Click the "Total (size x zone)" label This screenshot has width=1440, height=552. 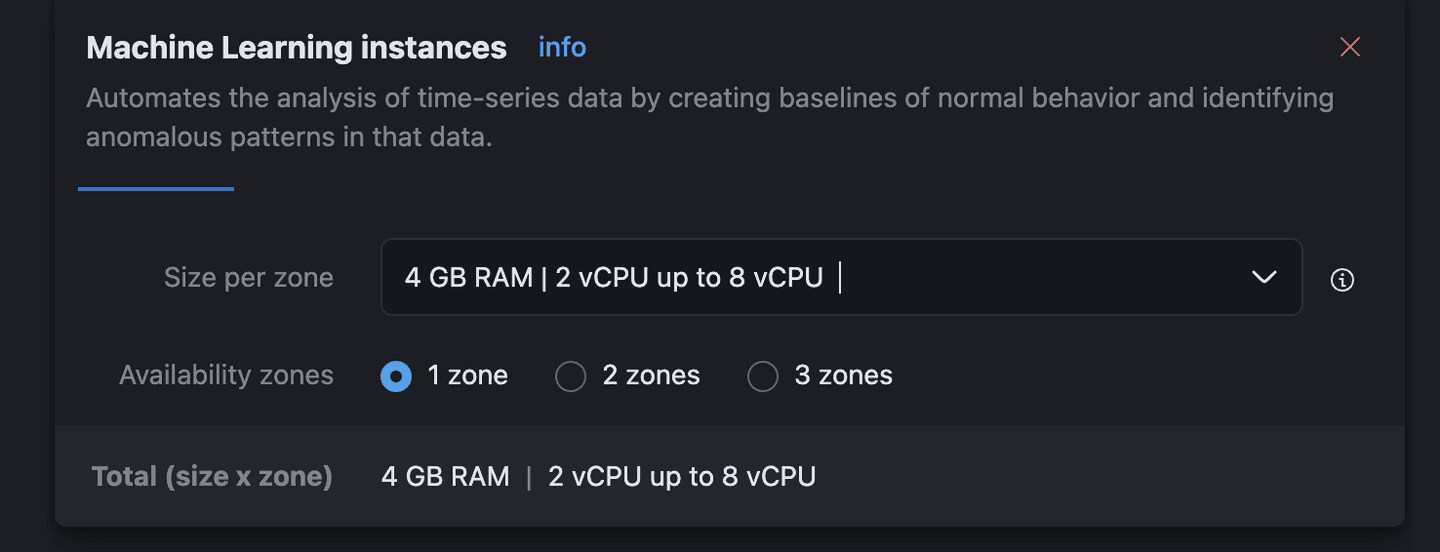(212, 476)
